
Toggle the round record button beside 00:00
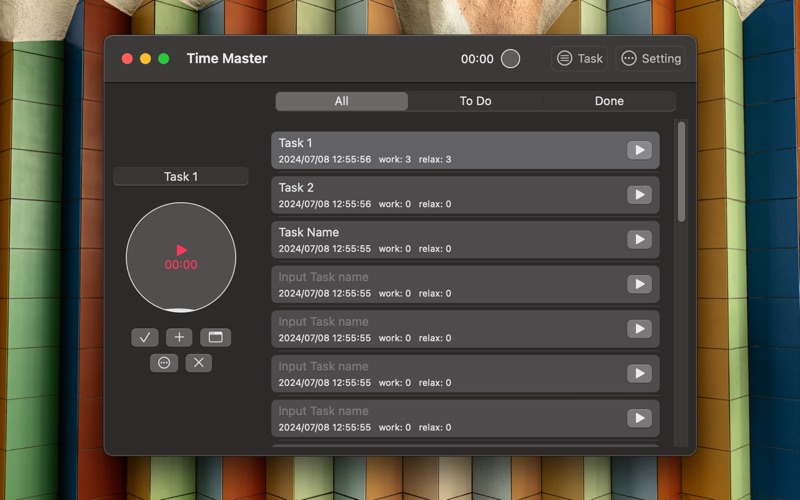click(x=510, y=59)
